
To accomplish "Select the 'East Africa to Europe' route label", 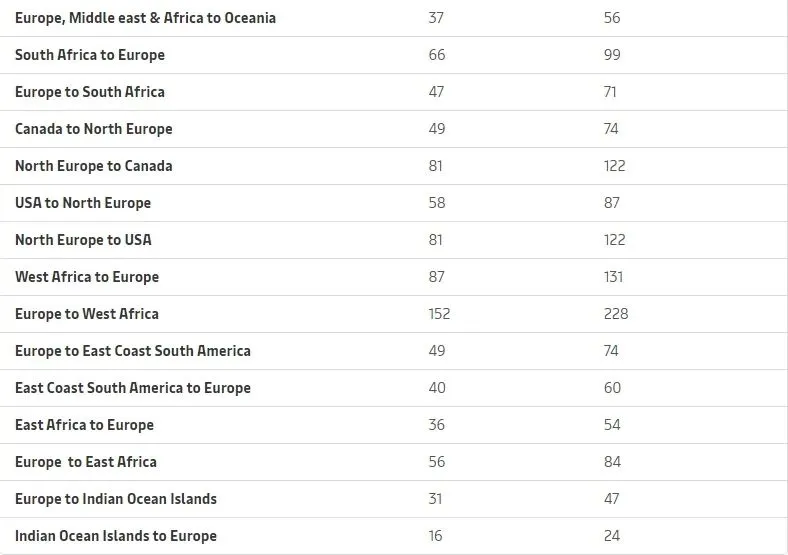I will pos(84,425).
